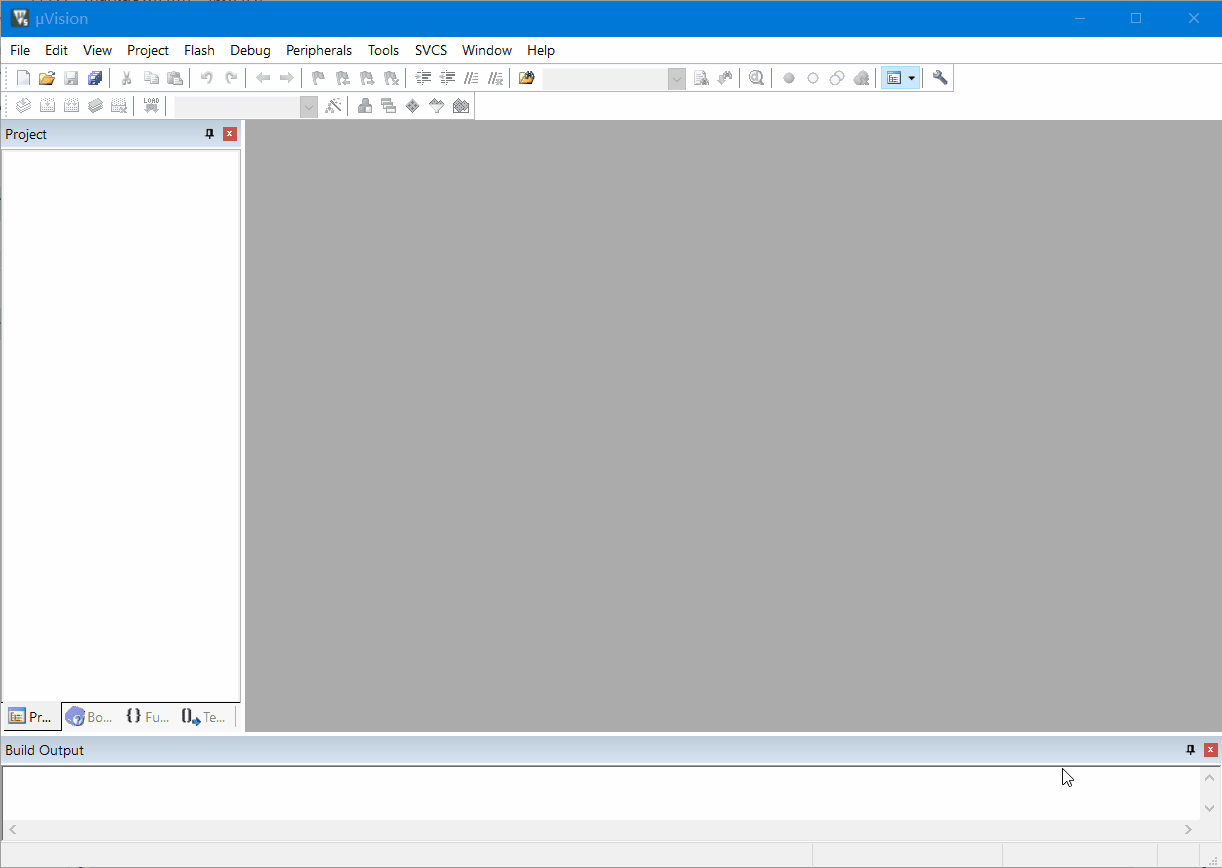Open the File menu
The image size is (1222, 868).
click(20, 50)
